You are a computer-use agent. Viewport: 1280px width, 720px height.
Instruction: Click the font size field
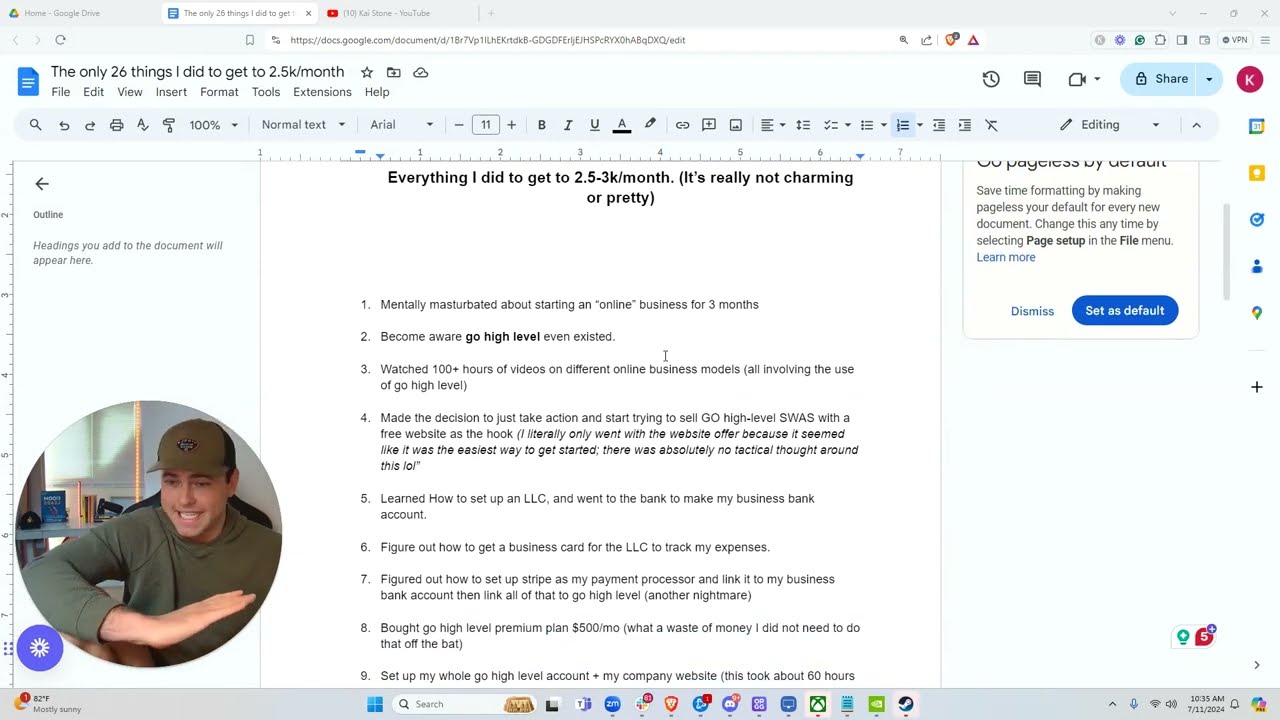(486, 125)
